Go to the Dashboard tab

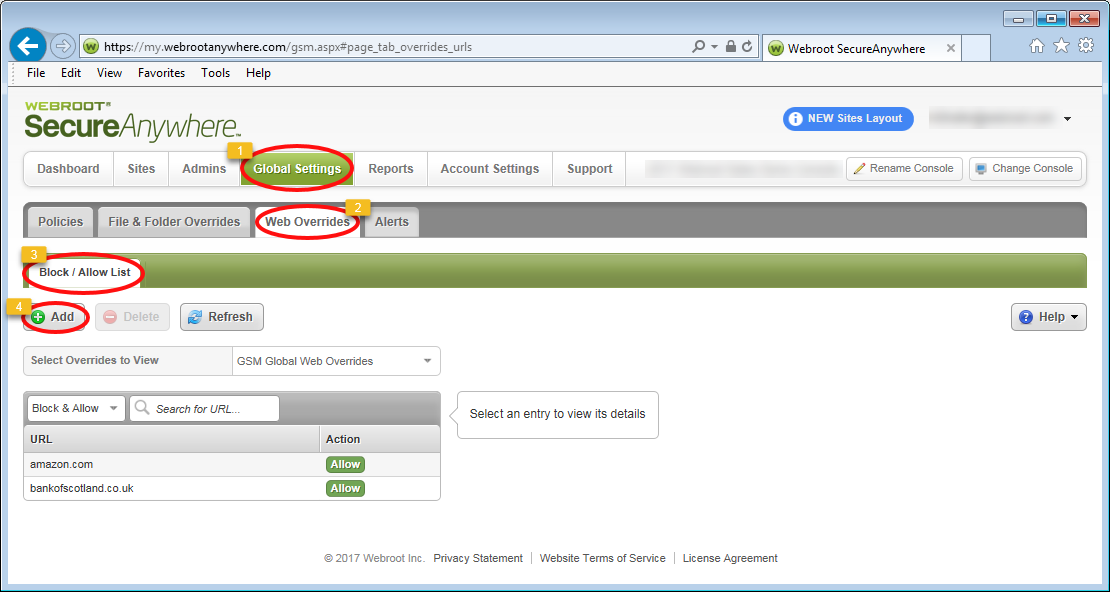68,169
